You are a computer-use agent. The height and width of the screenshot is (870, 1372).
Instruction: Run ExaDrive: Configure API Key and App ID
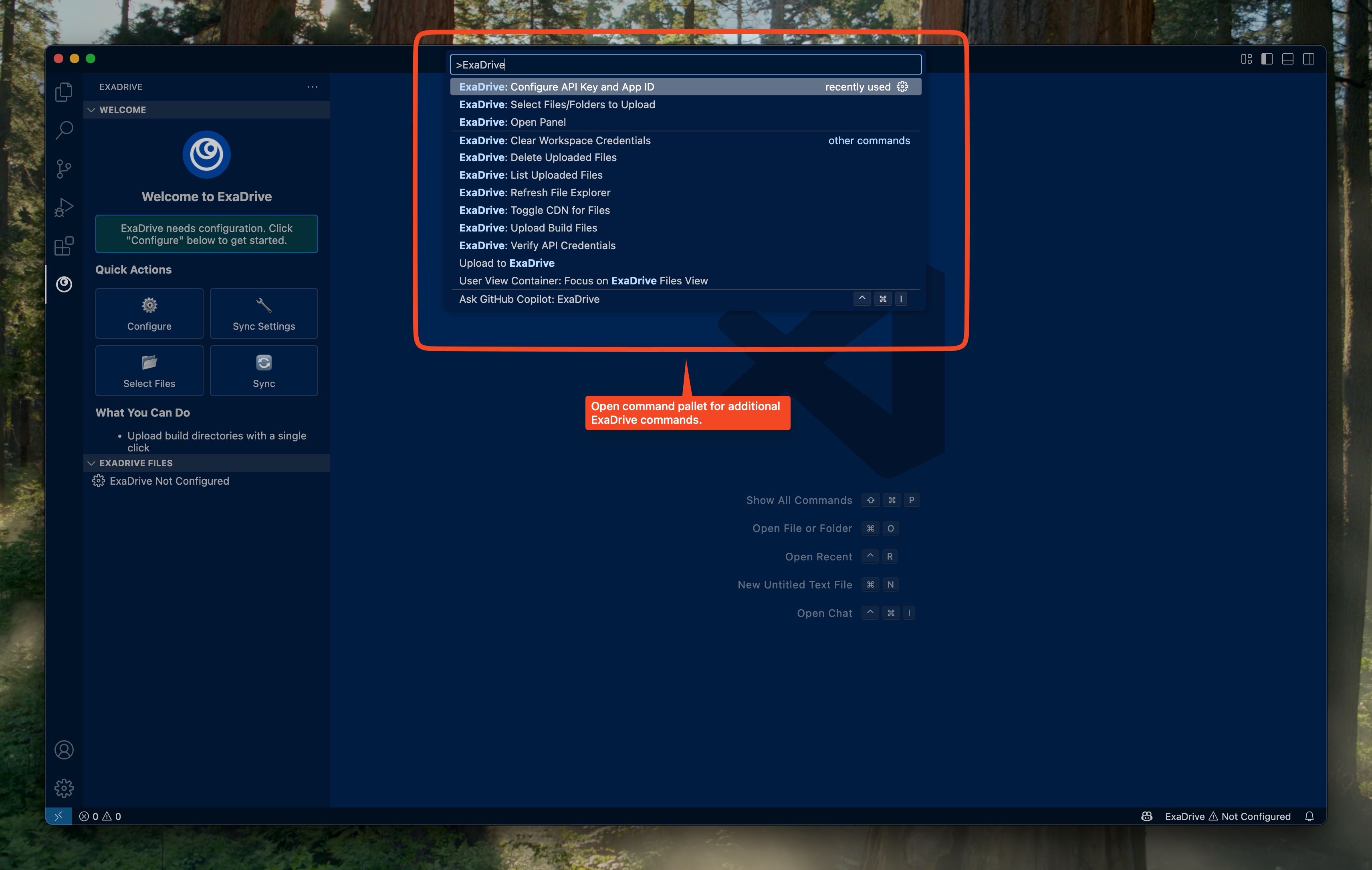click(686, 87)
